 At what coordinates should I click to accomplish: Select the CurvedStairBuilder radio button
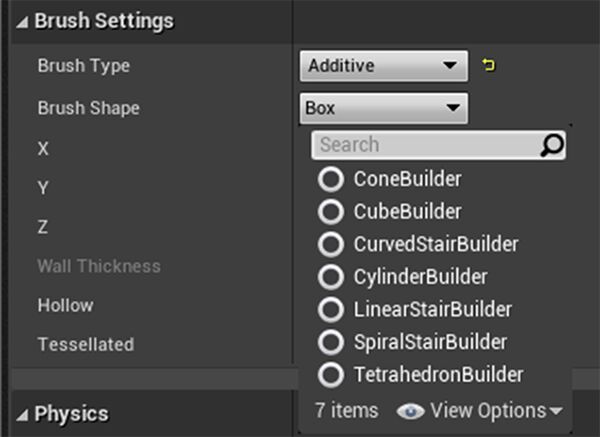tap(330, 244)
